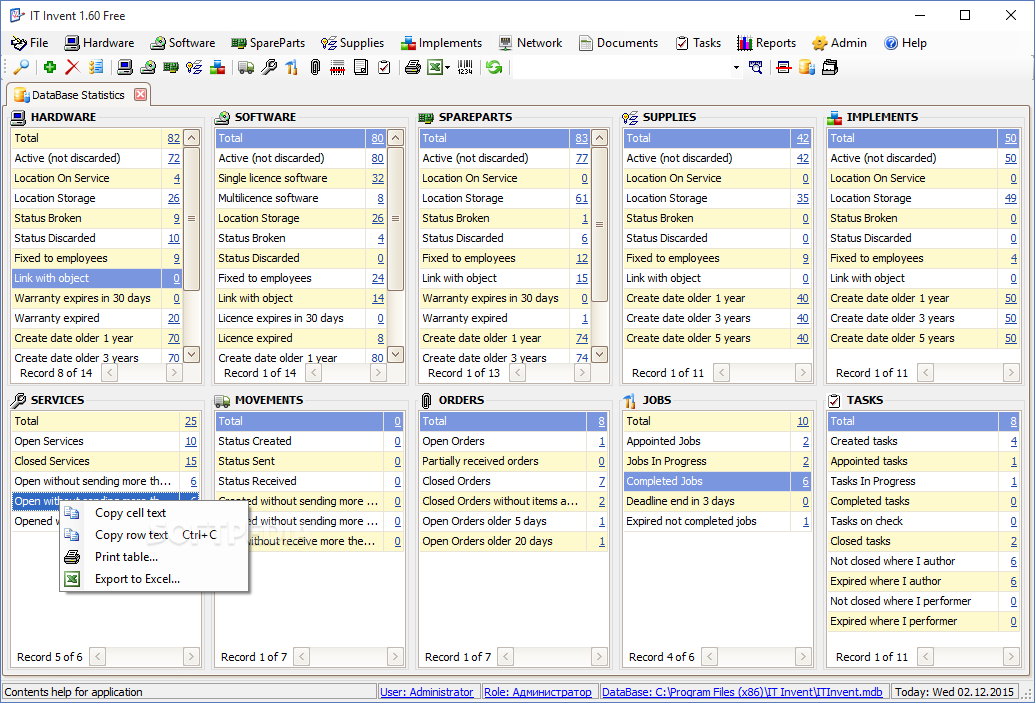Go to next record in Hardware panel
This screenshot has width=1035, height=703.
click(174, 373)
